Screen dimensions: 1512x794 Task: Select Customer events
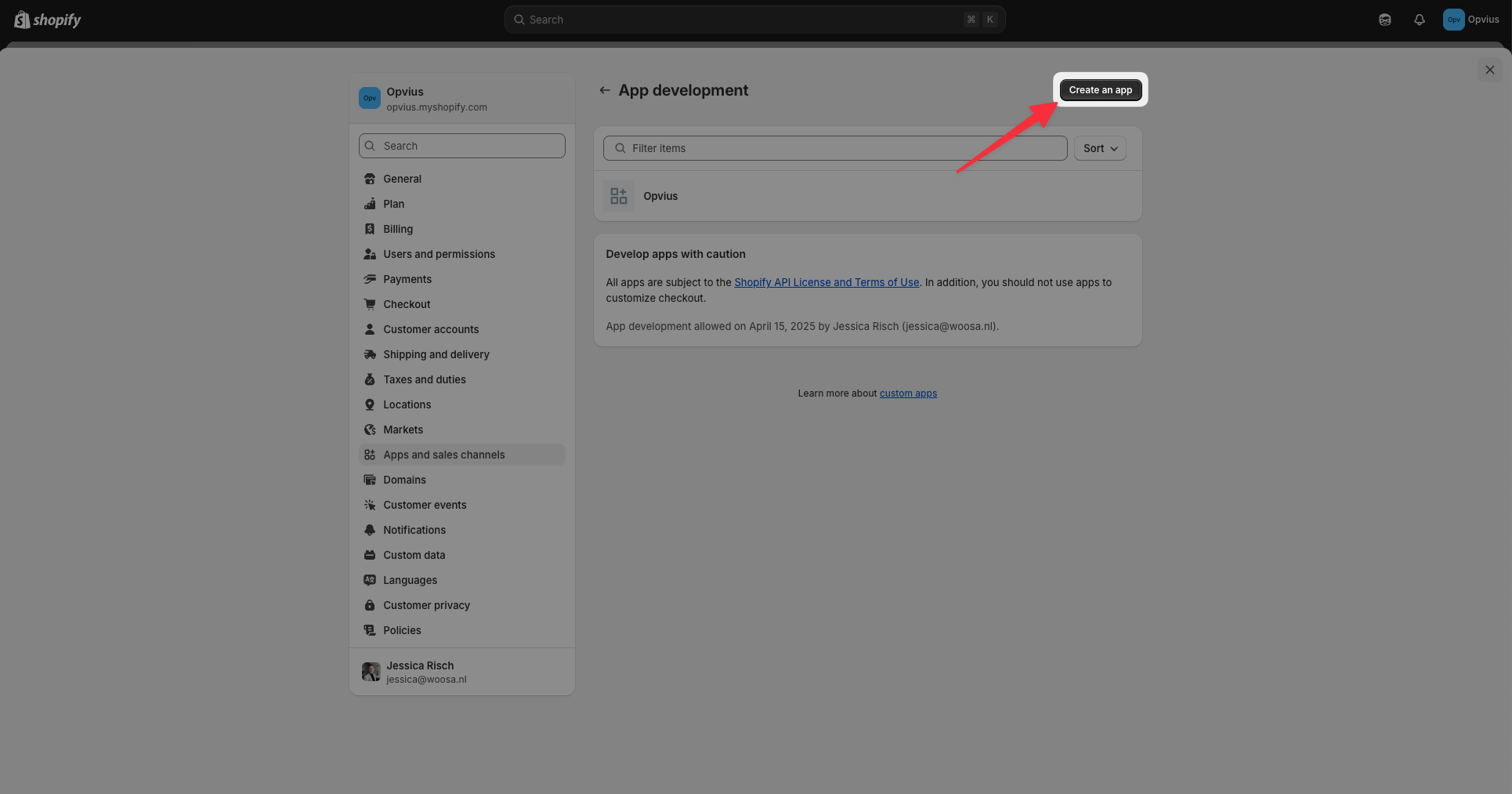pyautogui.click(x=462, y=505)
